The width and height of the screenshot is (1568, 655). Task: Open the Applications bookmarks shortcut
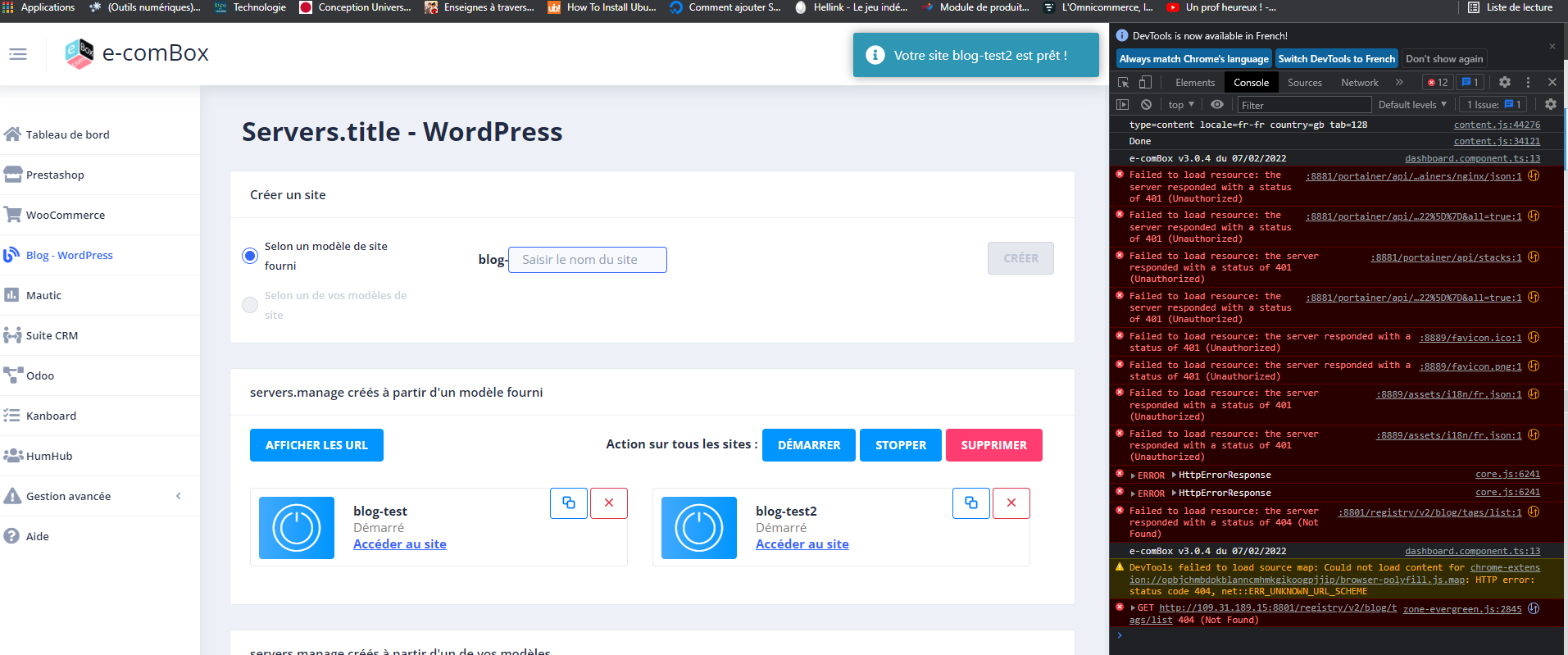tap(39, 7)
